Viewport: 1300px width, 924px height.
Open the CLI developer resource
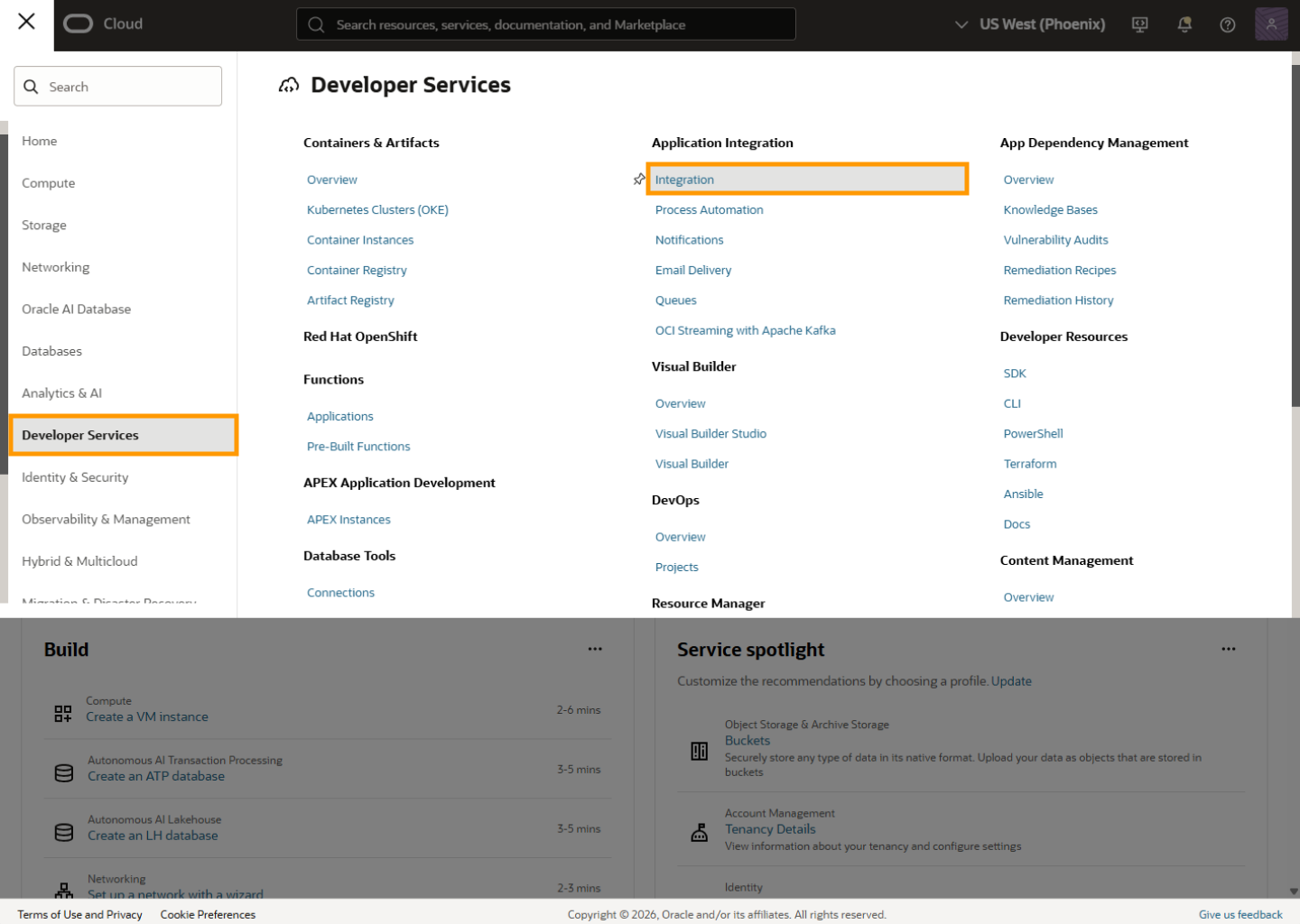1012,403
